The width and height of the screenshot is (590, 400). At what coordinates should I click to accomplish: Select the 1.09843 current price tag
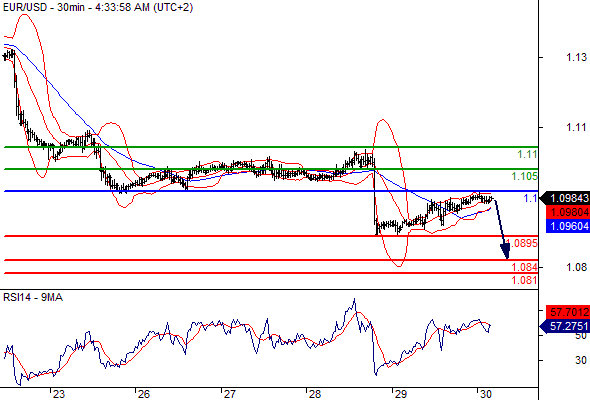(566, 198)
